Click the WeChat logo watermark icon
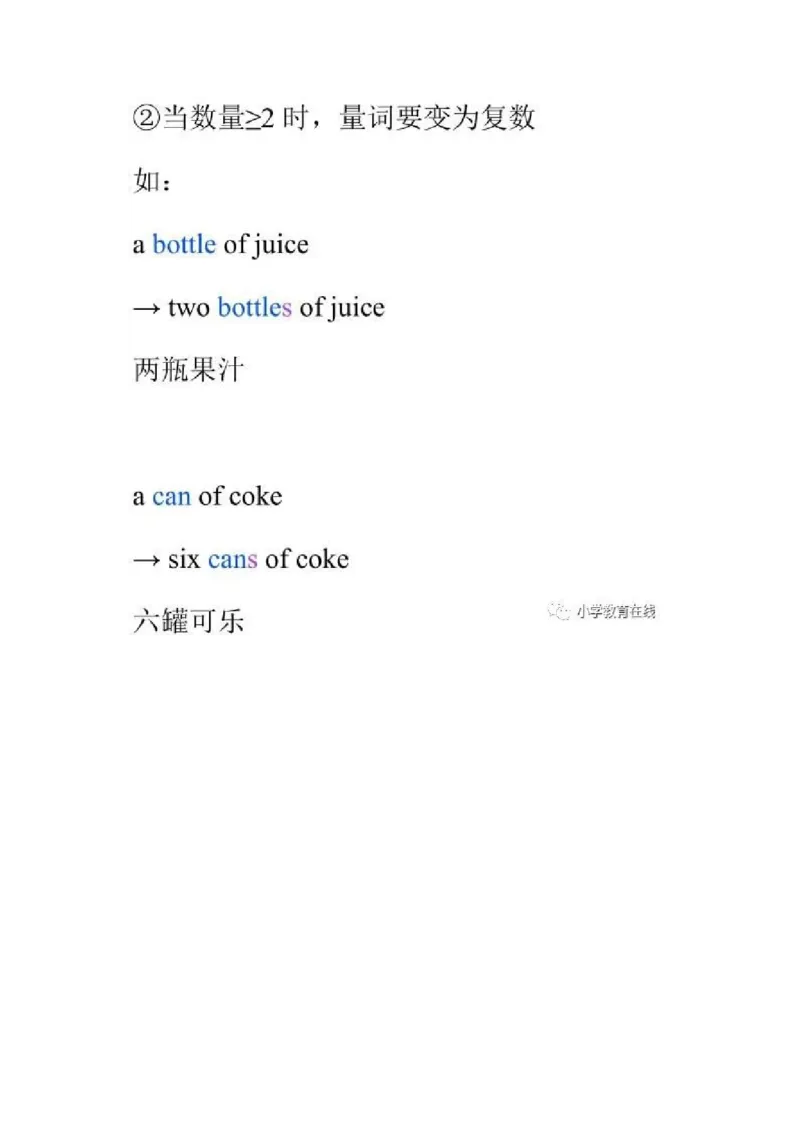Screen dimensions: 800x1132 point(558,611)
